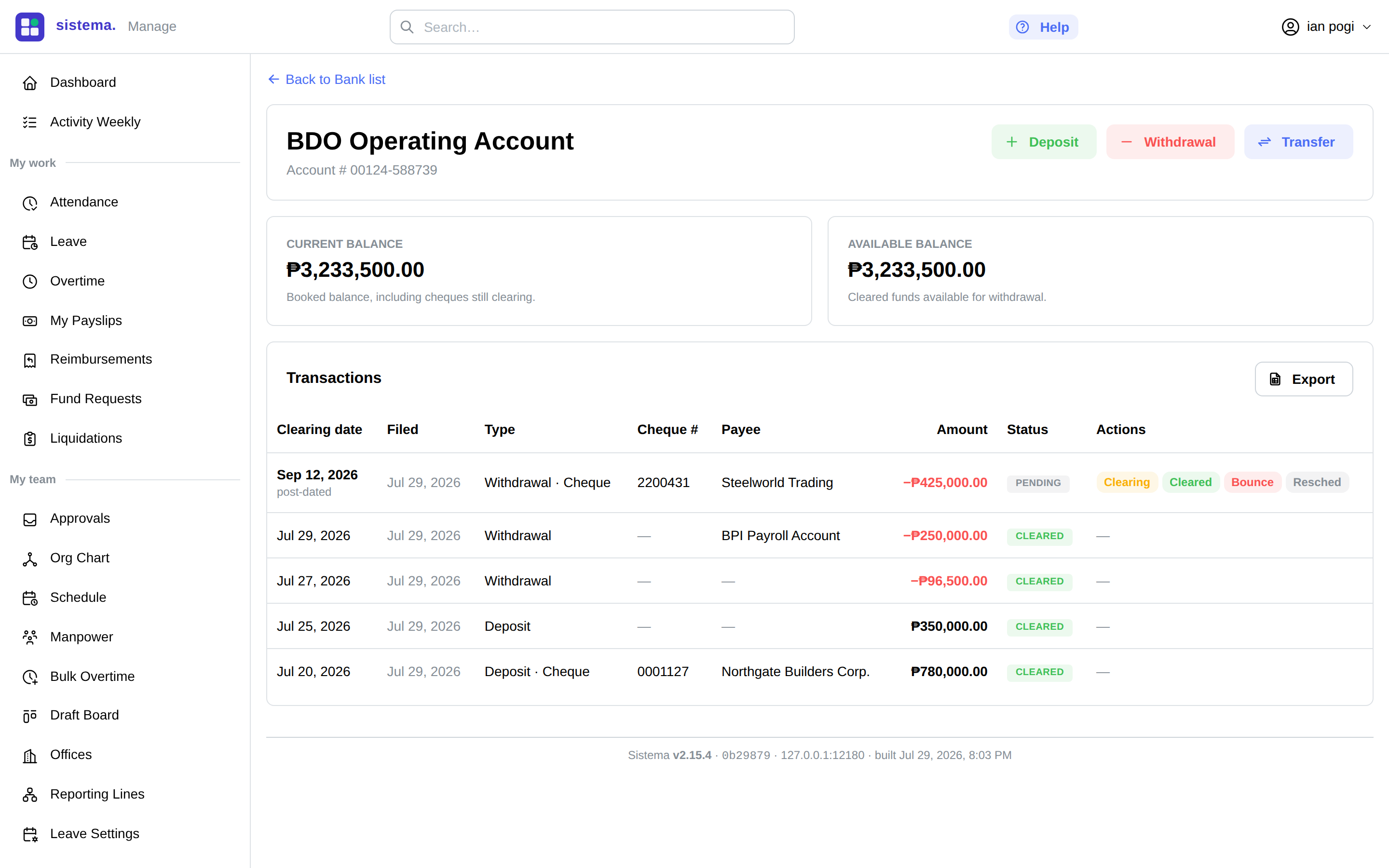Click the Offices building icon

tap(30, 756)
